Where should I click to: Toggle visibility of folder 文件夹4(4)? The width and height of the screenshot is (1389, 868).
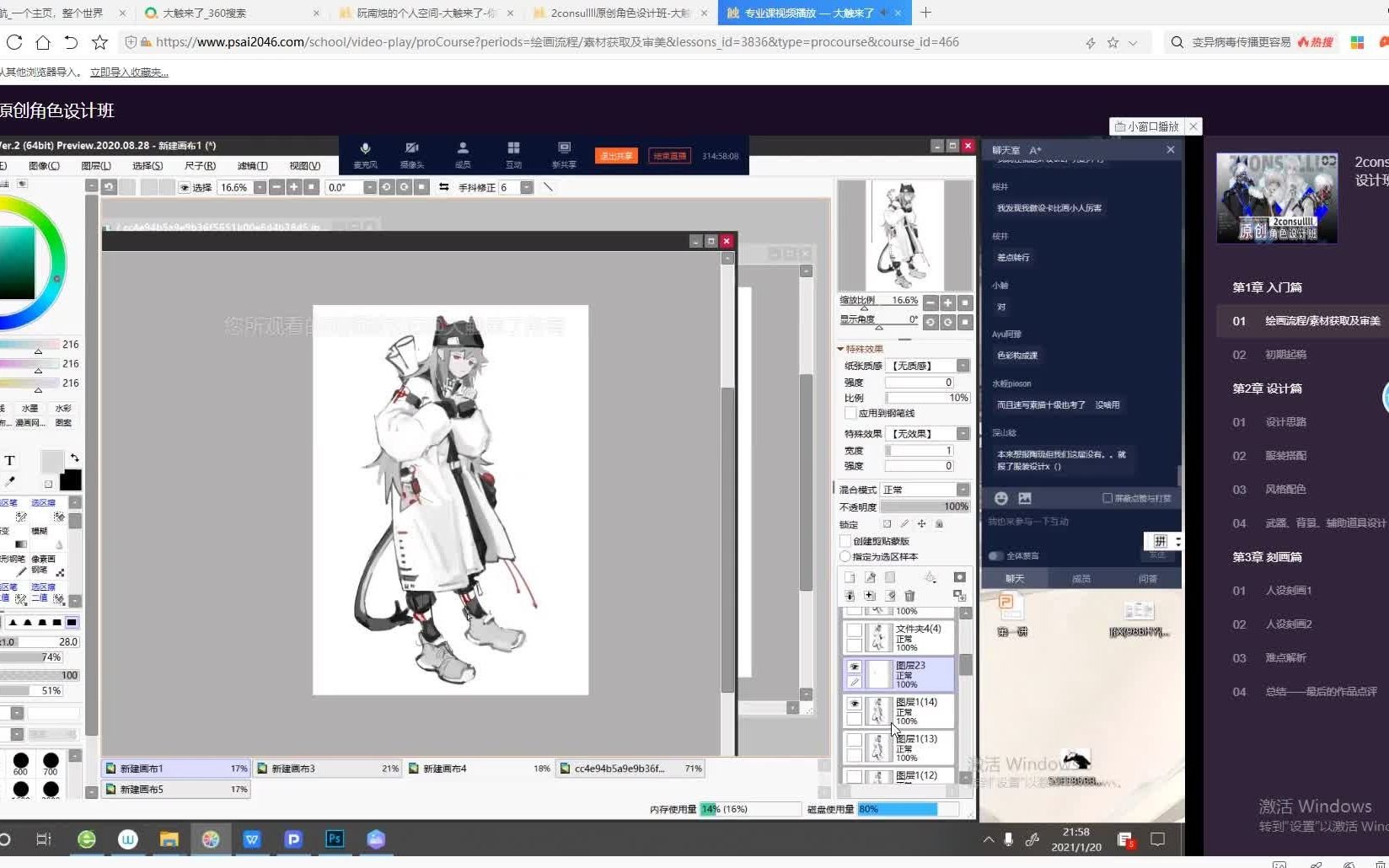pos(854,630)
